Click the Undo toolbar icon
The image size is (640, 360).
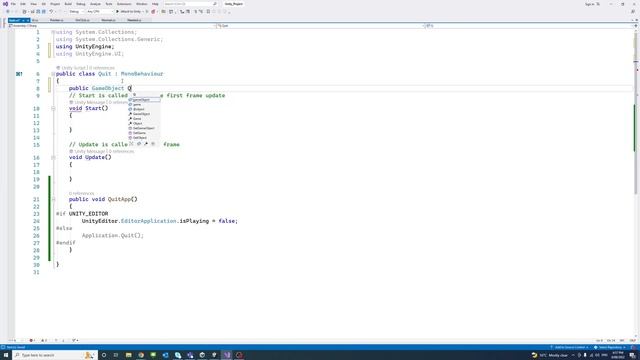click(51, 12)
